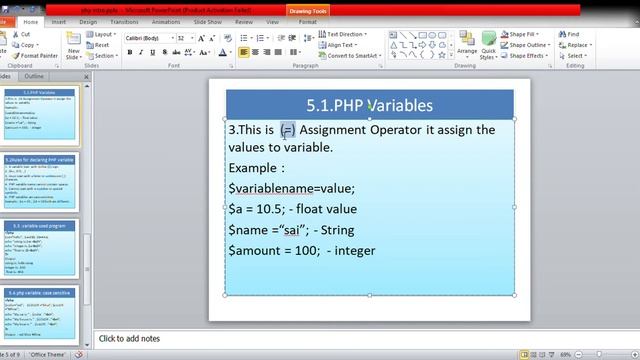Open the Convert to SmartArt dropdown

[x=350, y=56]
